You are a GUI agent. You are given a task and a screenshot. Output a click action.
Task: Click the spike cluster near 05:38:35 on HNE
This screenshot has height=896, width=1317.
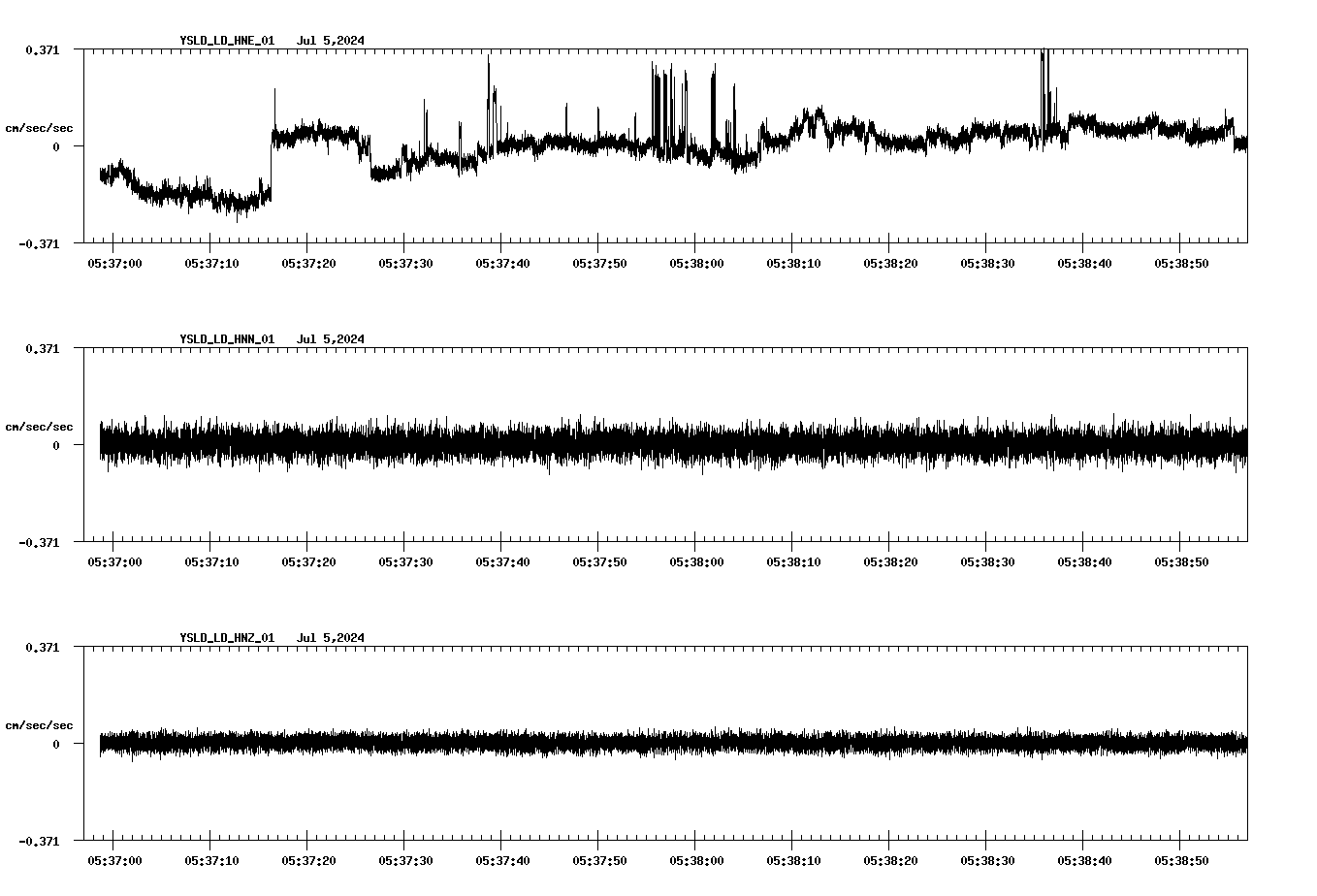click(1044, 78)
